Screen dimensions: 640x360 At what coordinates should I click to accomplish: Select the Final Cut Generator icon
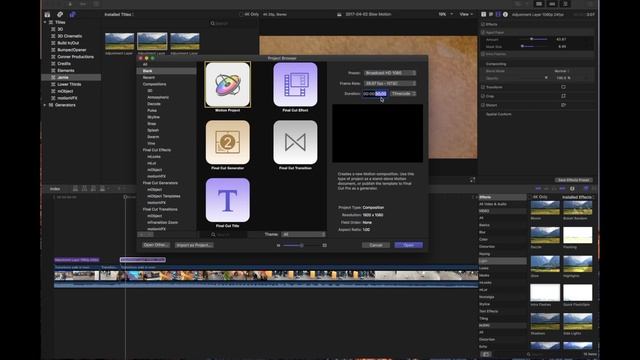[x=228, y=142]
